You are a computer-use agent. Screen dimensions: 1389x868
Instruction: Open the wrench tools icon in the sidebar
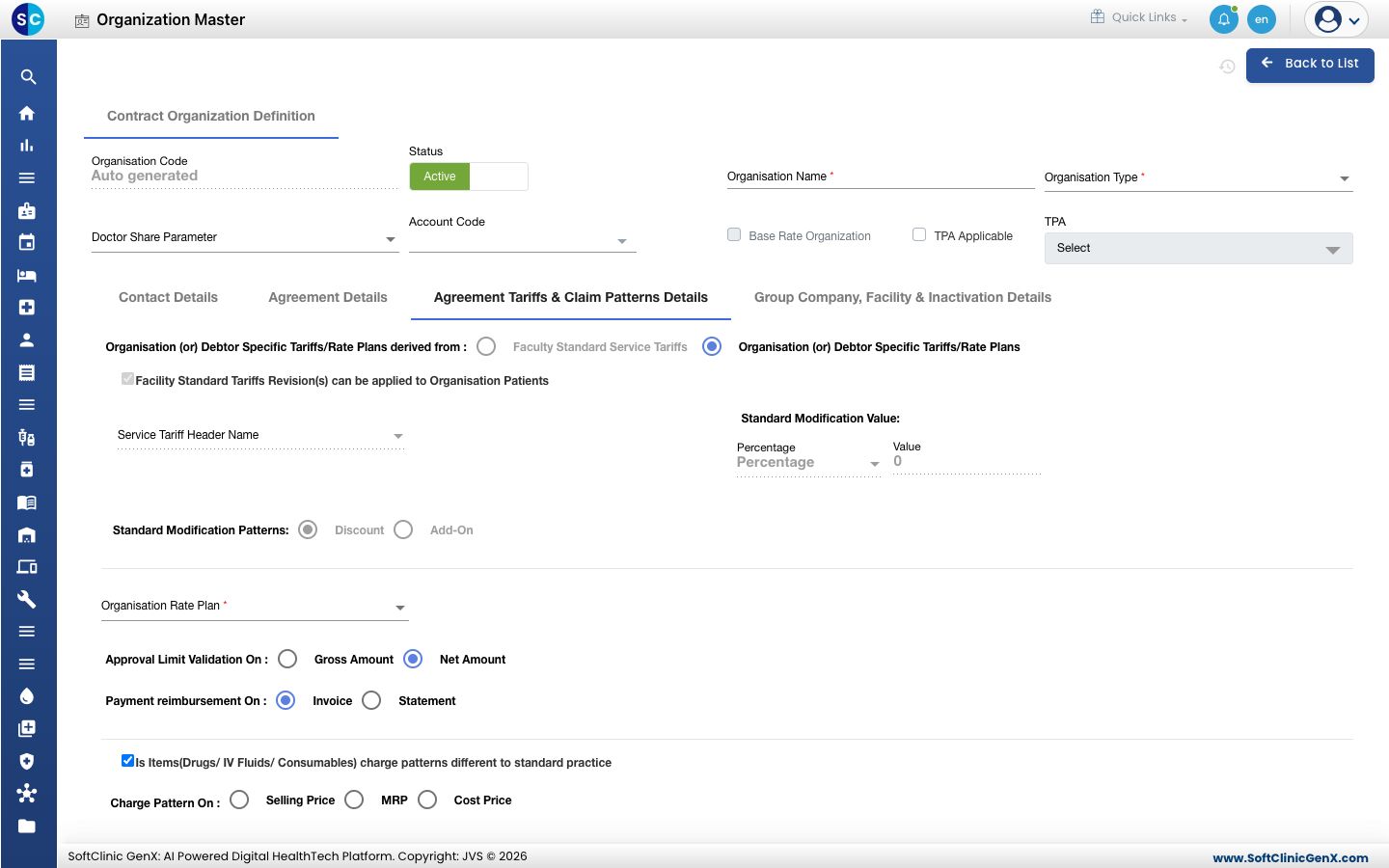point(27,599)
